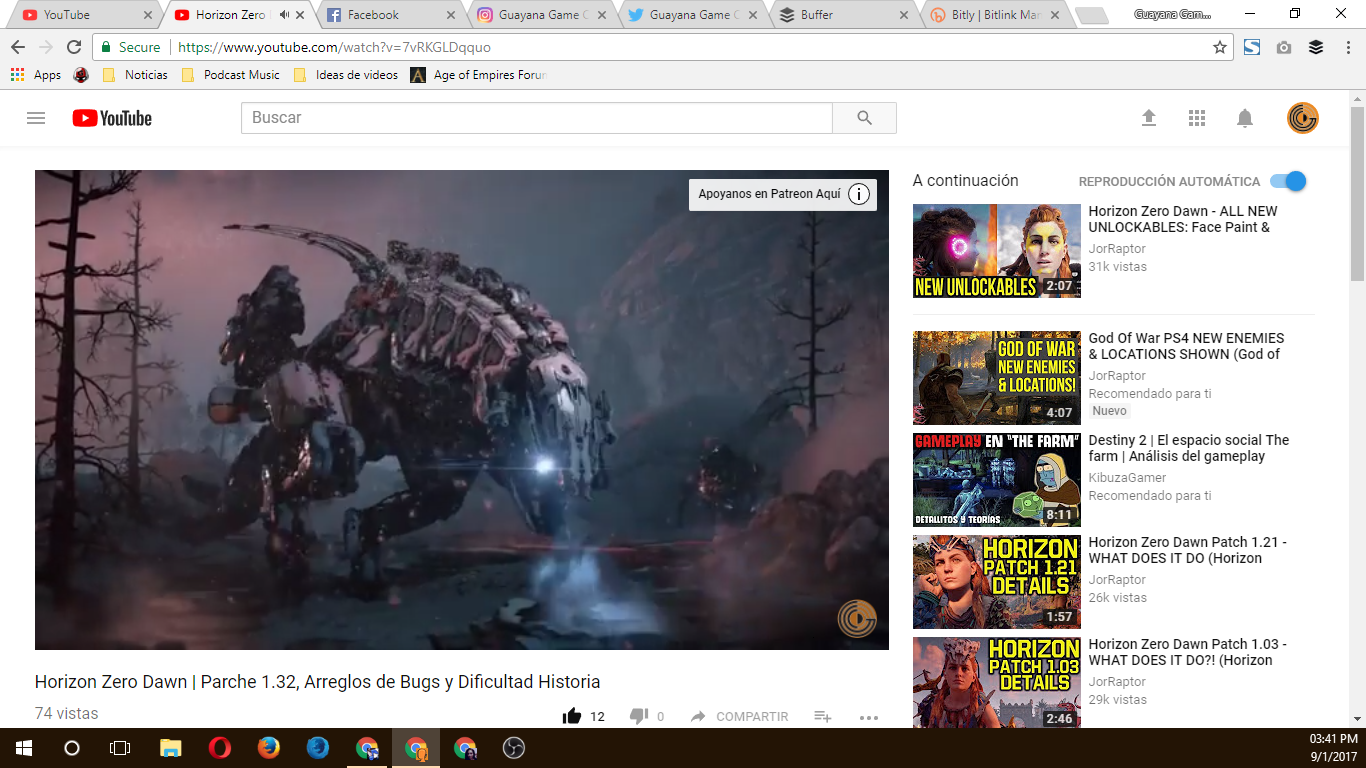Open Age of Empires Forum bookmark
The width and height of the screenshot is (1366, 768).
click(x=479, y=75)
